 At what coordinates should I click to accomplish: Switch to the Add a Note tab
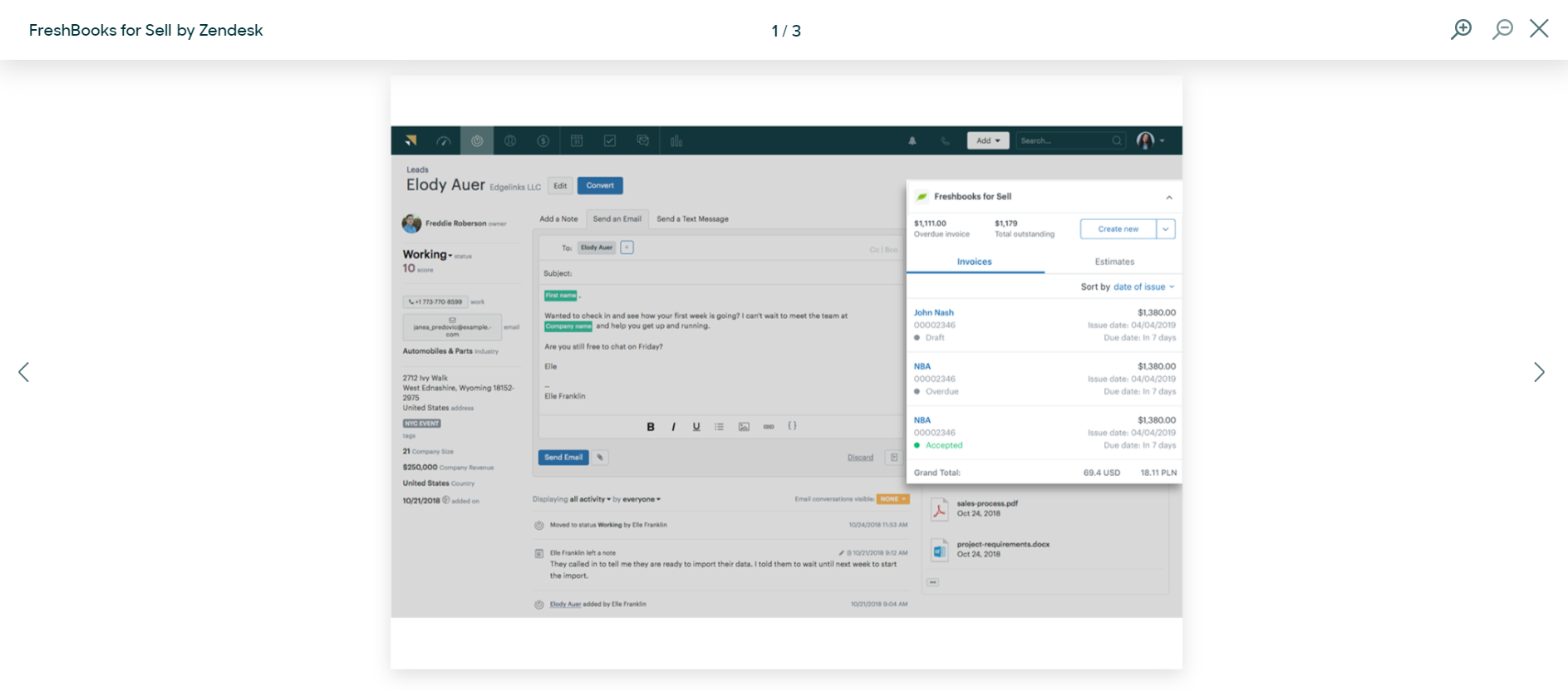[558, 219]
